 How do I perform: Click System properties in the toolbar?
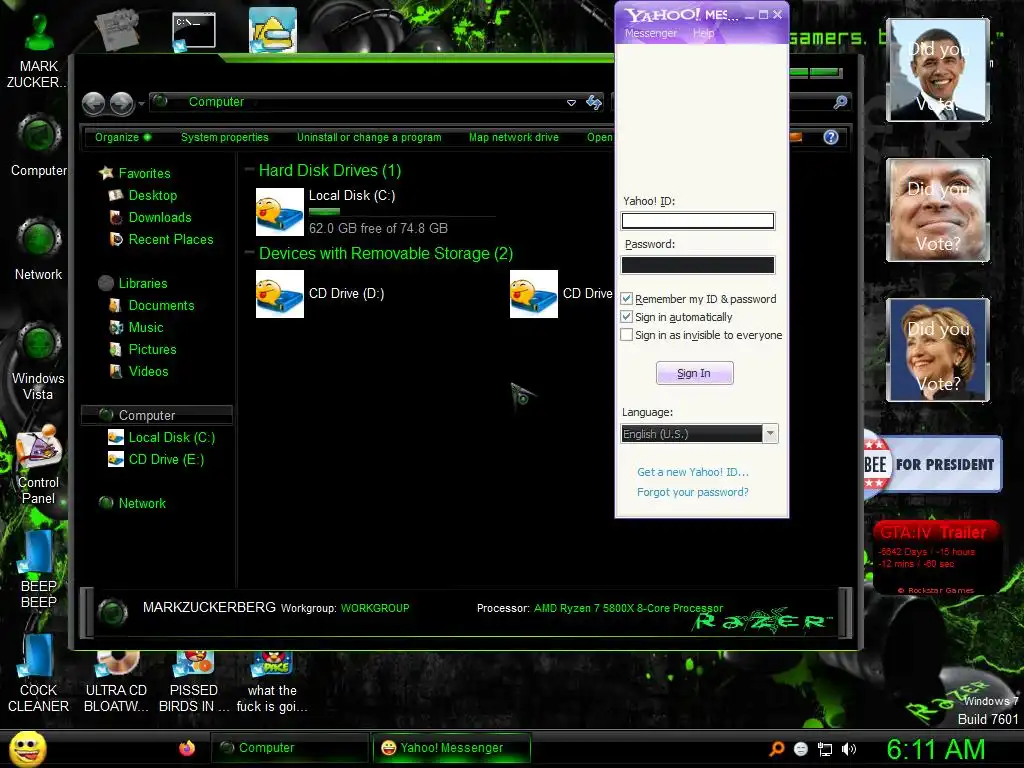click(225, 137)
